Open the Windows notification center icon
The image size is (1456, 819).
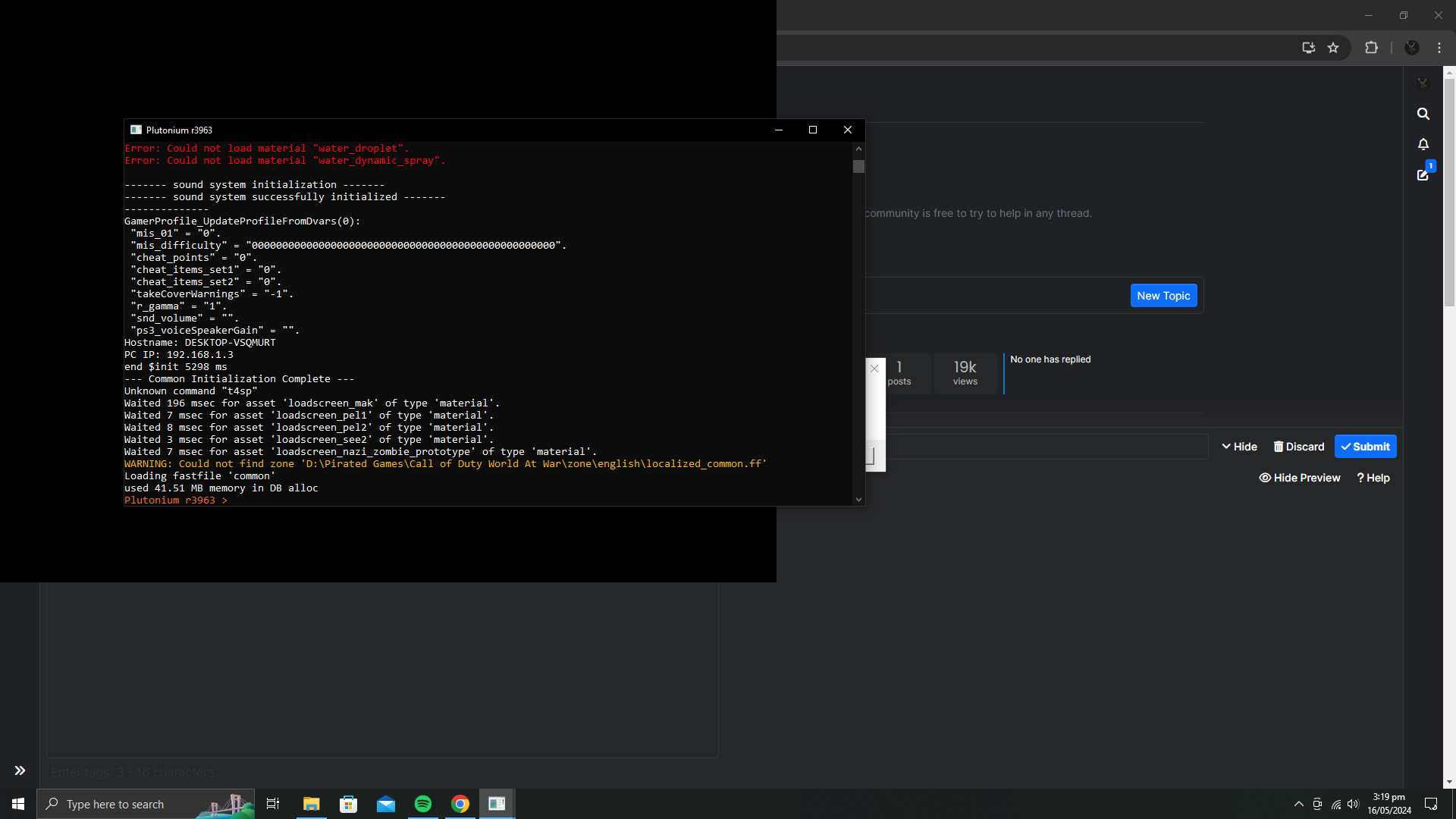coord(1431,804)
